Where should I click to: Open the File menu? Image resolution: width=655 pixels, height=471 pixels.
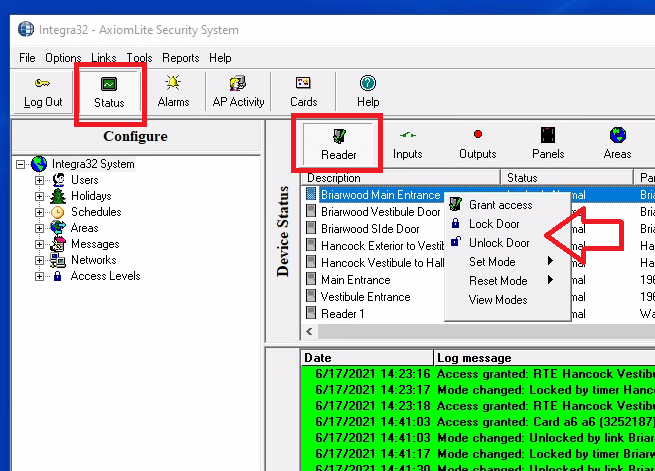[27, 58]
